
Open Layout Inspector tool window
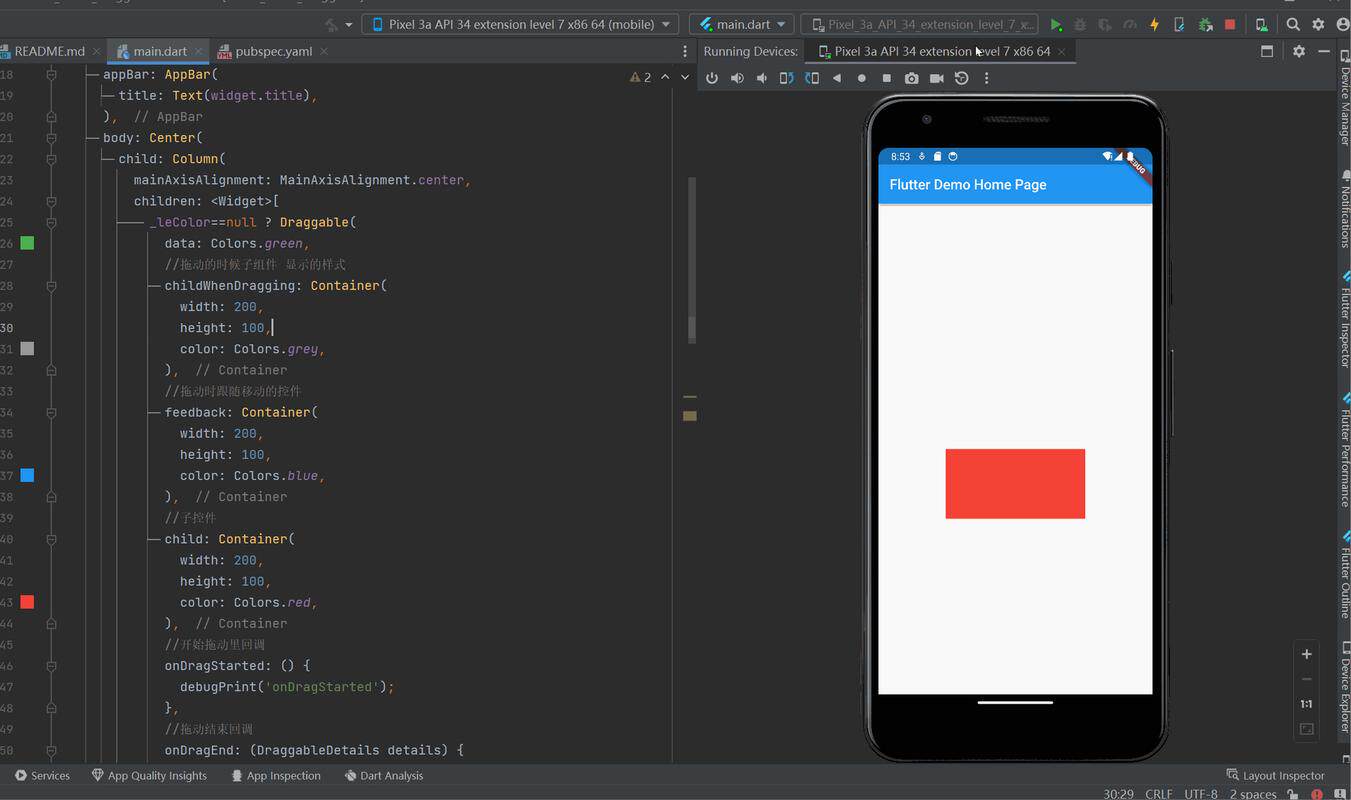coord(1276,775)
